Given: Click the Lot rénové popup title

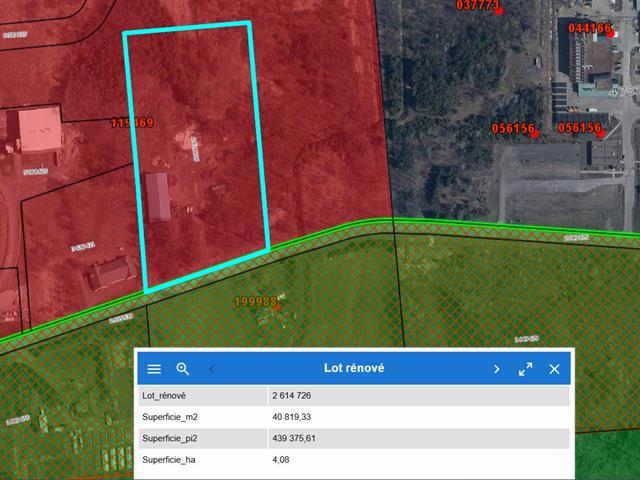Looking at the screenshot, I should [354, 369].
